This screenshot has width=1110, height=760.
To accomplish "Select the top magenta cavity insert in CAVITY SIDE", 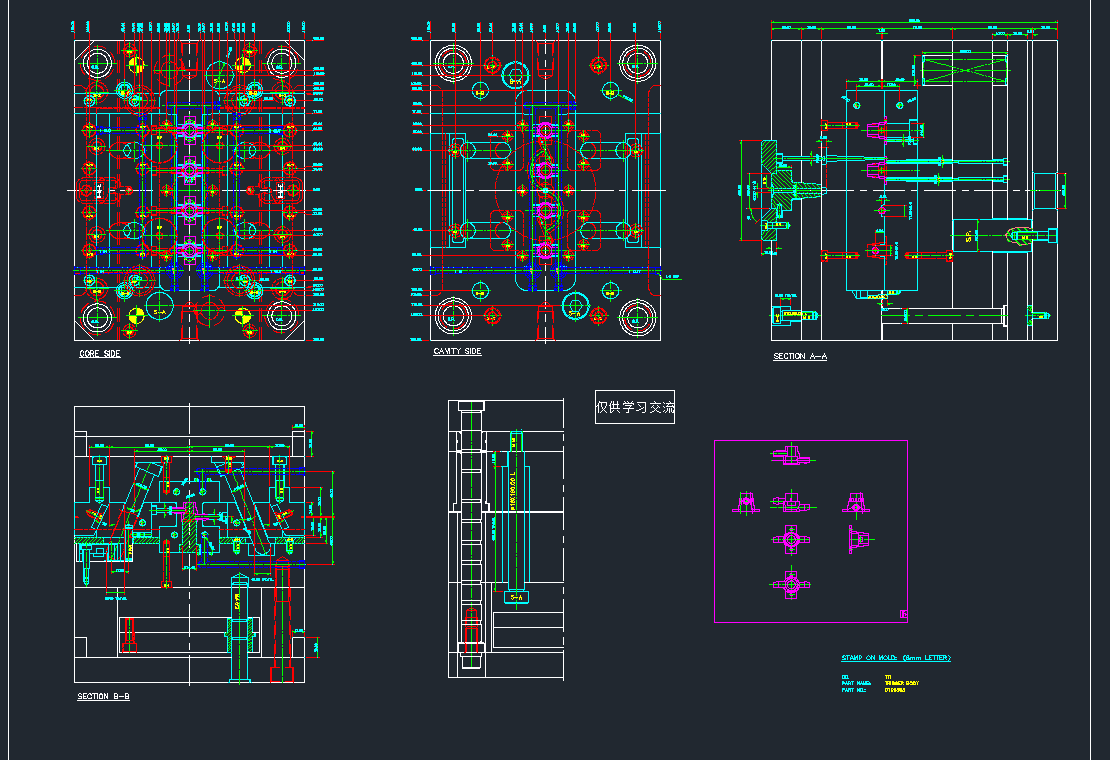I will pos(545,130).
